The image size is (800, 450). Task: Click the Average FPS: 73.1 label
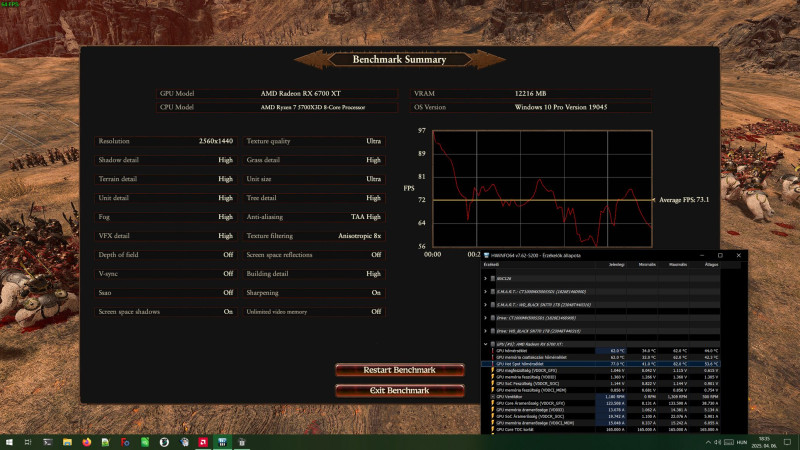(x=684, y=199)
